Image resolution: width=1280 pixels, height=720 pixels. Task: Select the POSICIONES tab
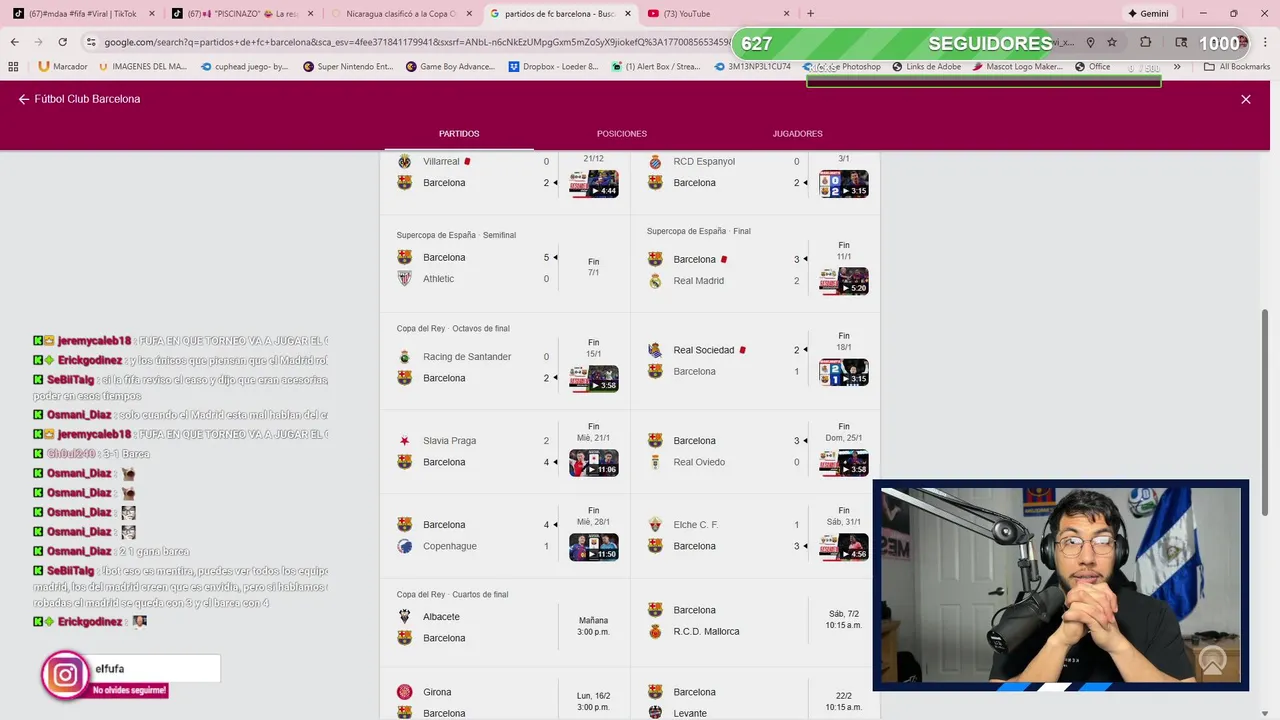click(x=622, y=133)
